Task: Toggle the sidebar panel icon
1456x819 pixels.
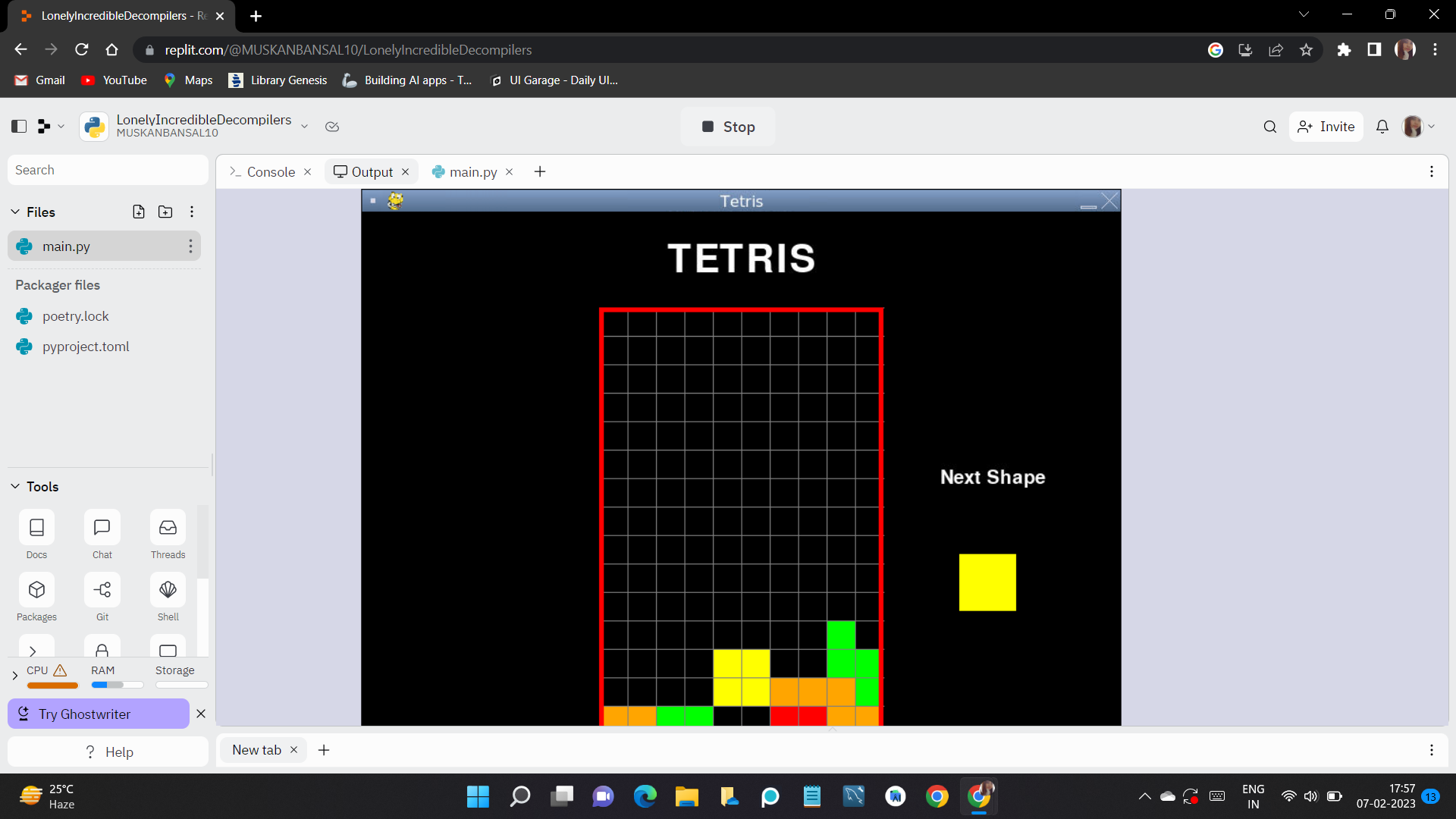Action: (x=19, y=126)
